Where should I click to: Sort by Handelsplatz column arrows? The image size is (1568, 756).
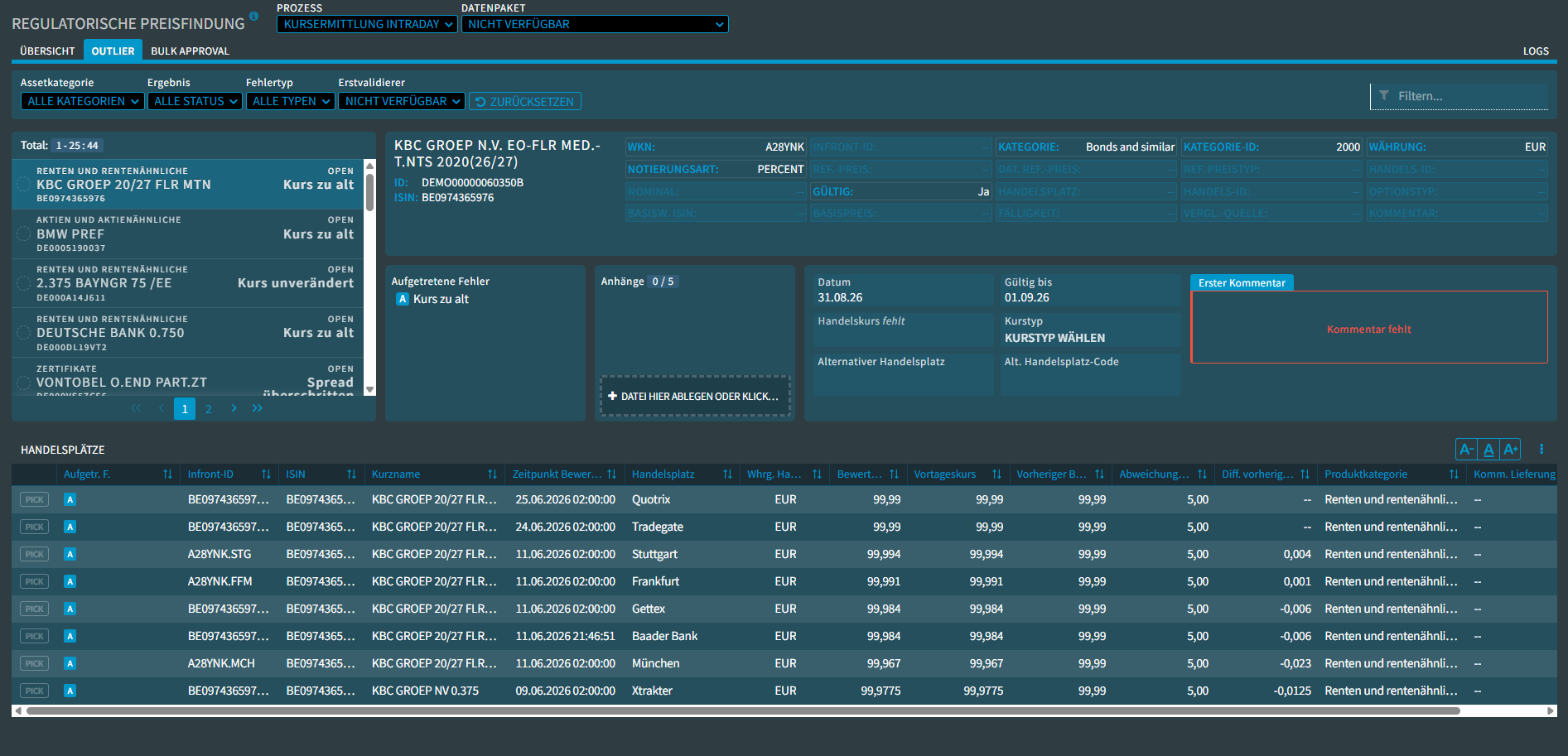pyautogui.click(x=727, y=474)
